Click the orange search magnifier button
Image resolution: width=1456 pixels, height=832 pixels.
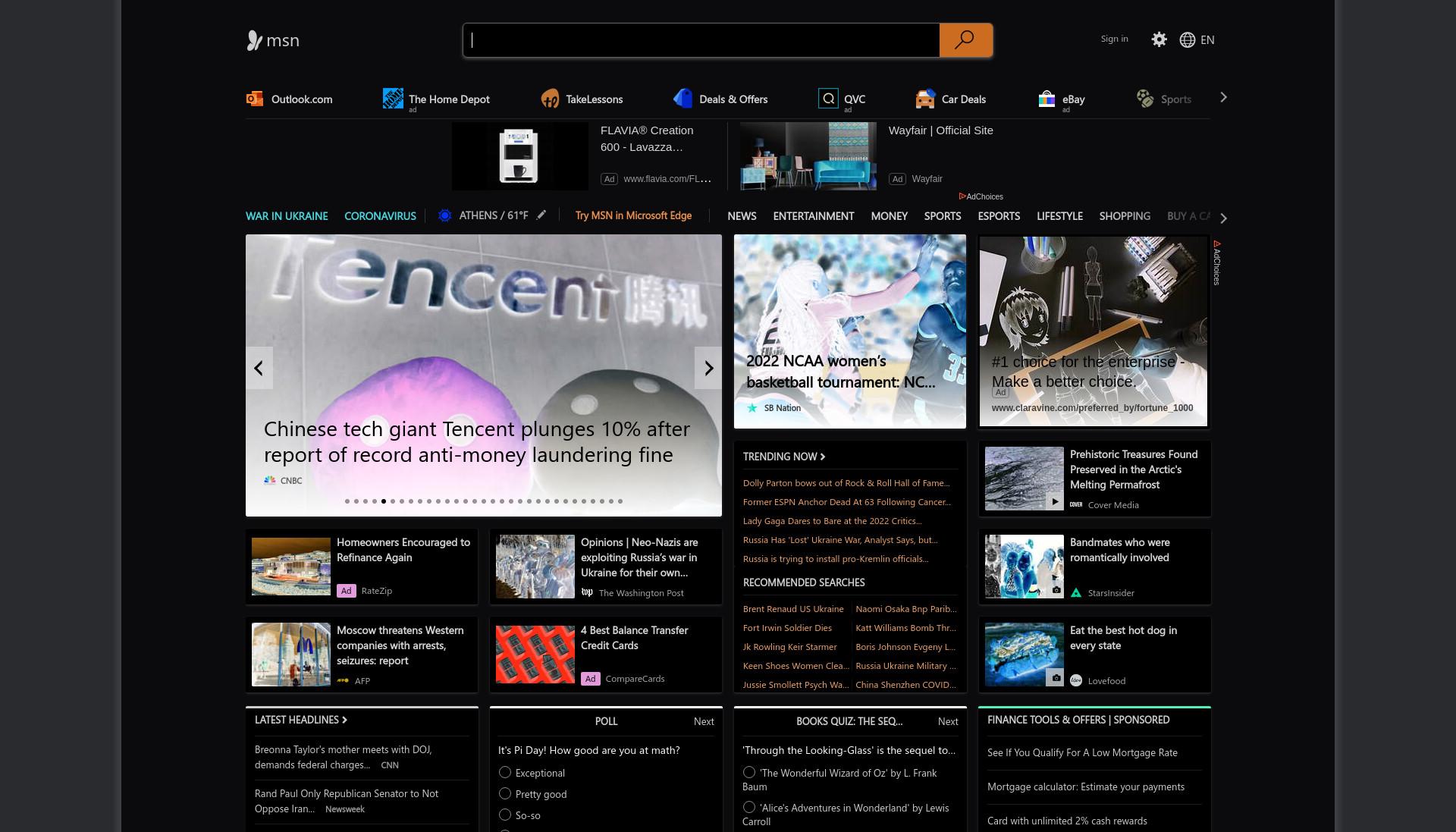[965, 40]
